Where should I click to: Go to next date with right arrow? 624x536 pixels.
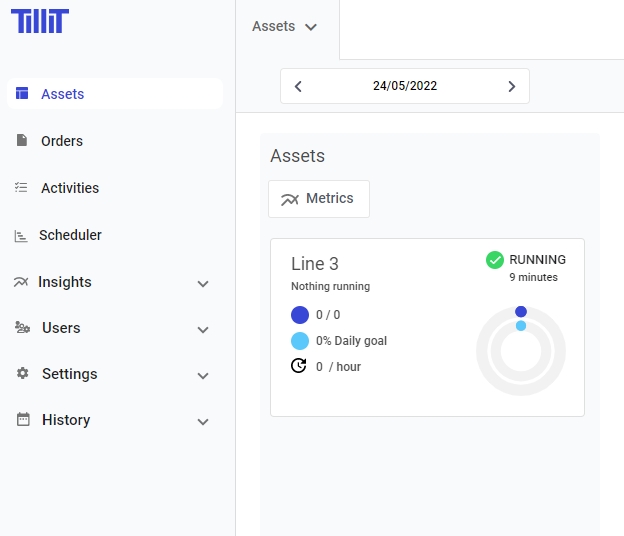(x=512, y=86)
